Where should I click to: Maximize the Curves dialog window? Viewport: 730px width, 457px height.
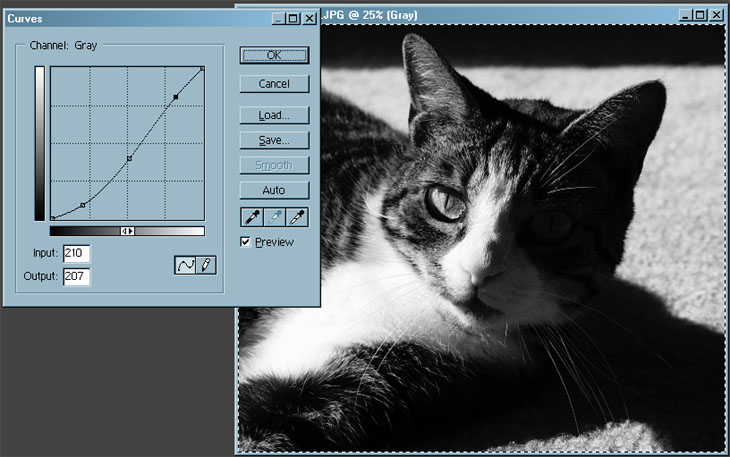click(x=293, y=19)
